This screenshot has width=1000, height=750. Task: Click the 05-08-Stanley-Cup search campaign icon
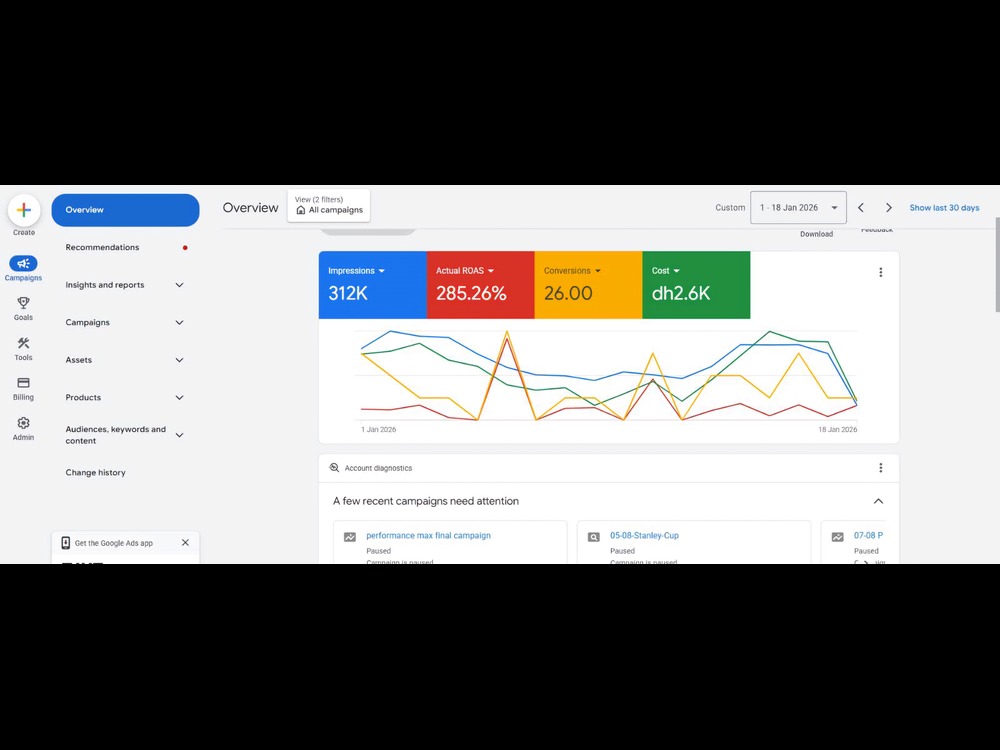(594, 537)
